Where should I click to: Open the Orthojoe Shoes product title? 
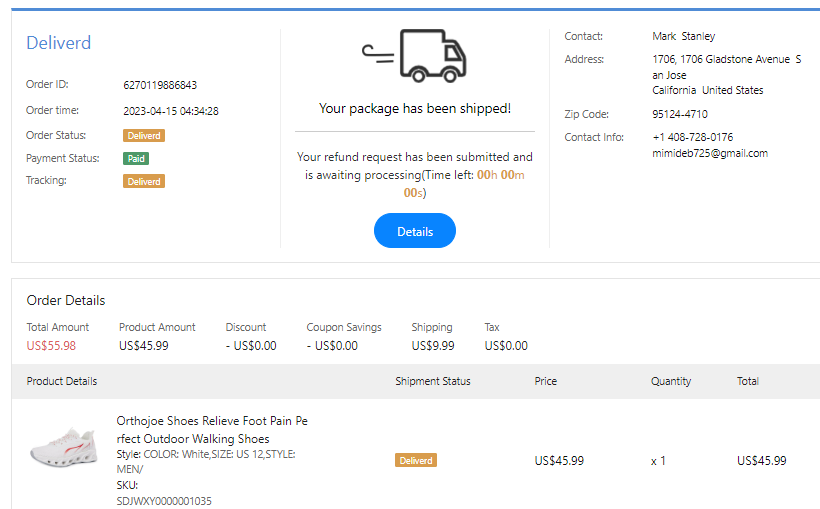[x=212, y=430]
